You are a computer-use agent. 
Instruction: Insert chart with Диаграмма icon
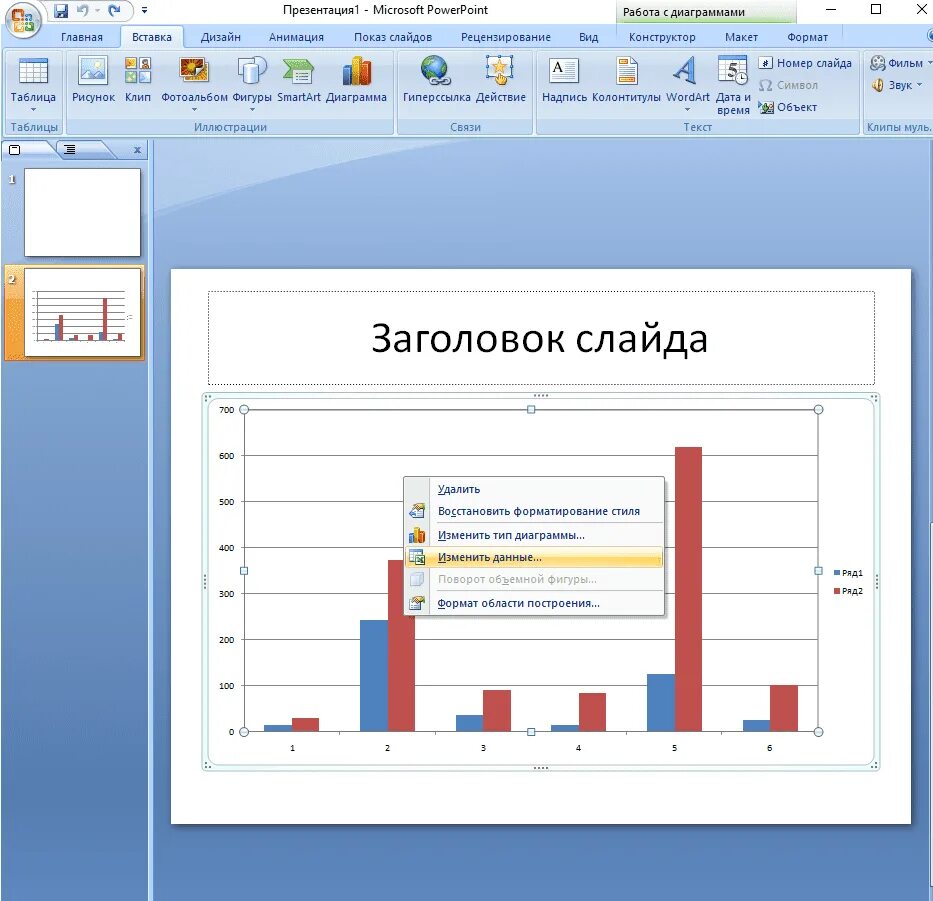(356, 80)
